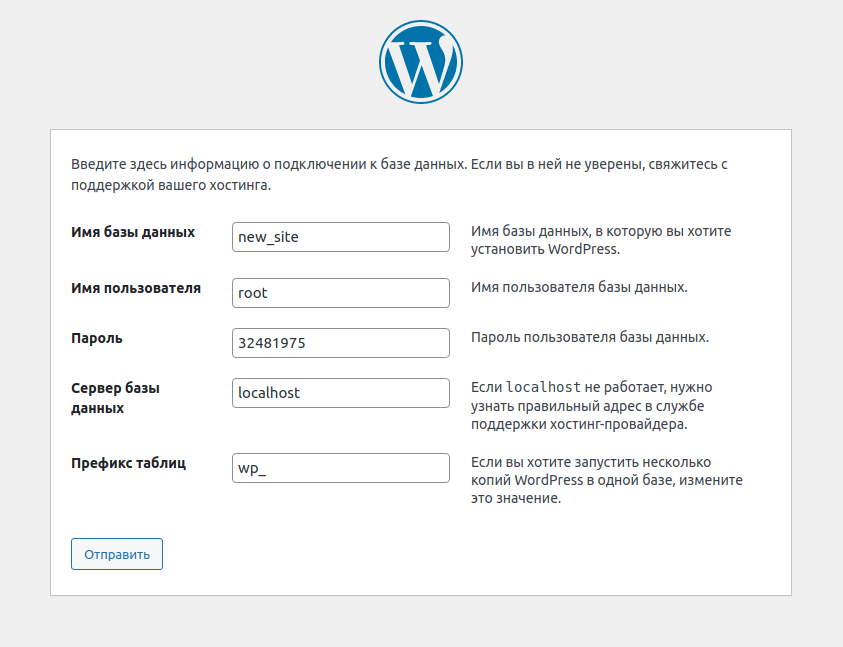
Task: Click the Имя пользователя базы данных description
Action: (579, 287)
